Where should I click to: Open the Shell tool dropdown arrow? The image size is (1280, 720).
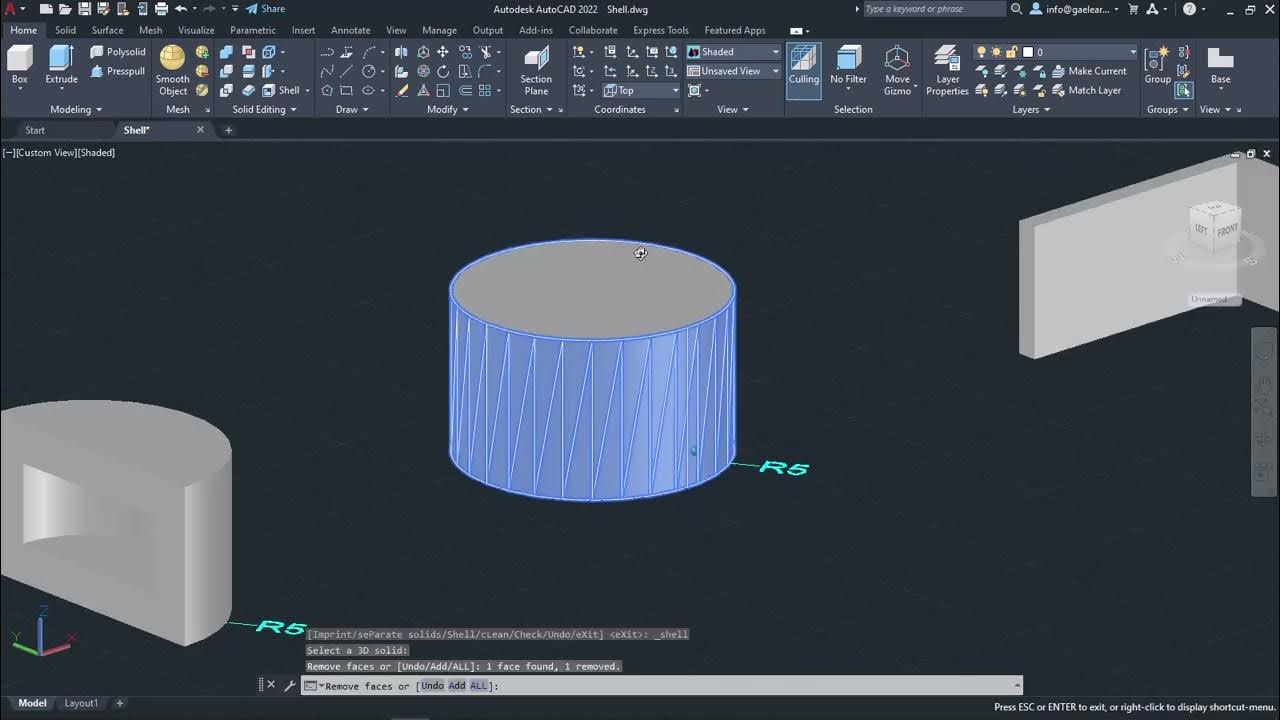point(306,90)
